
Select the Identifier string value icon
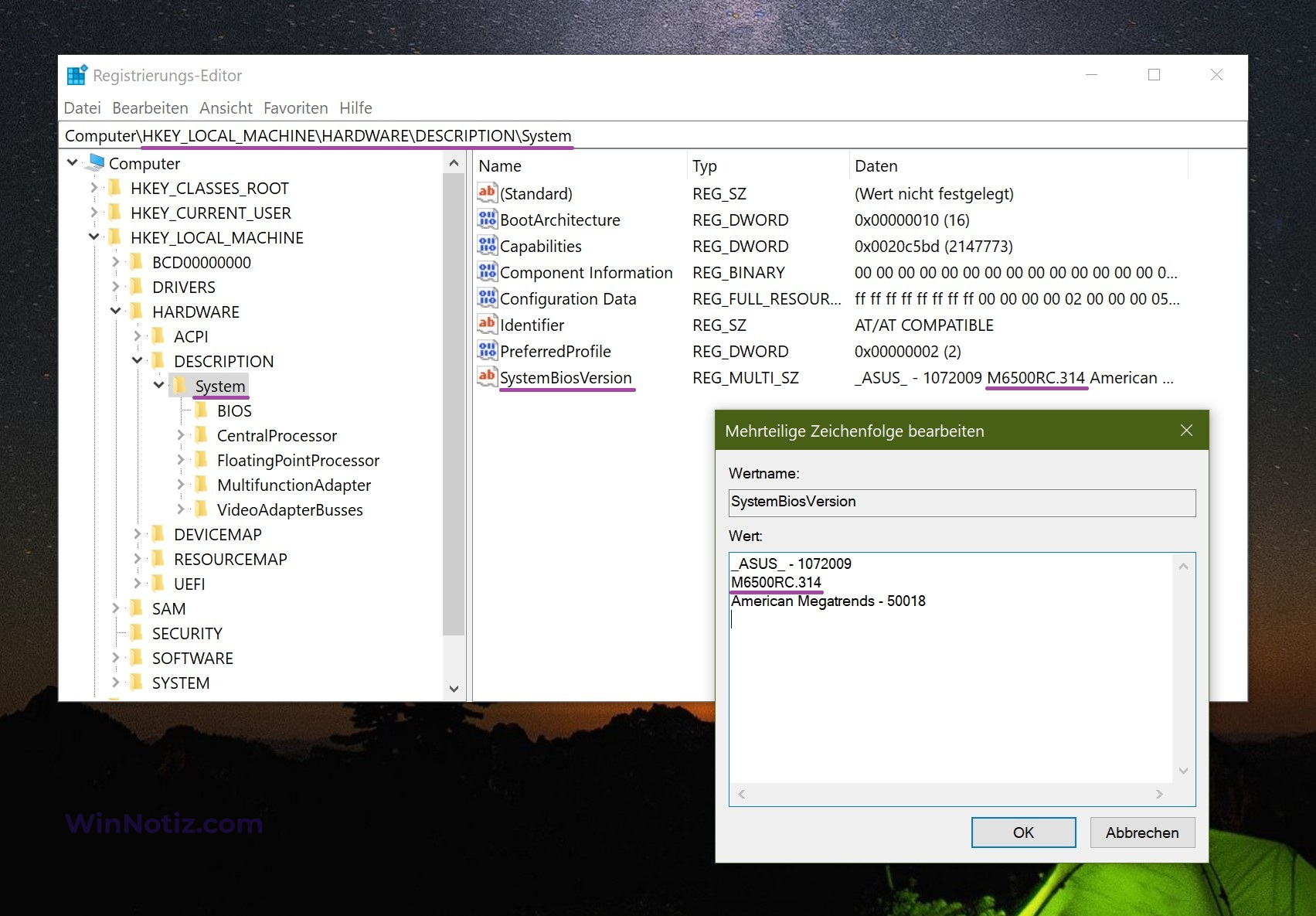point(487,325)
